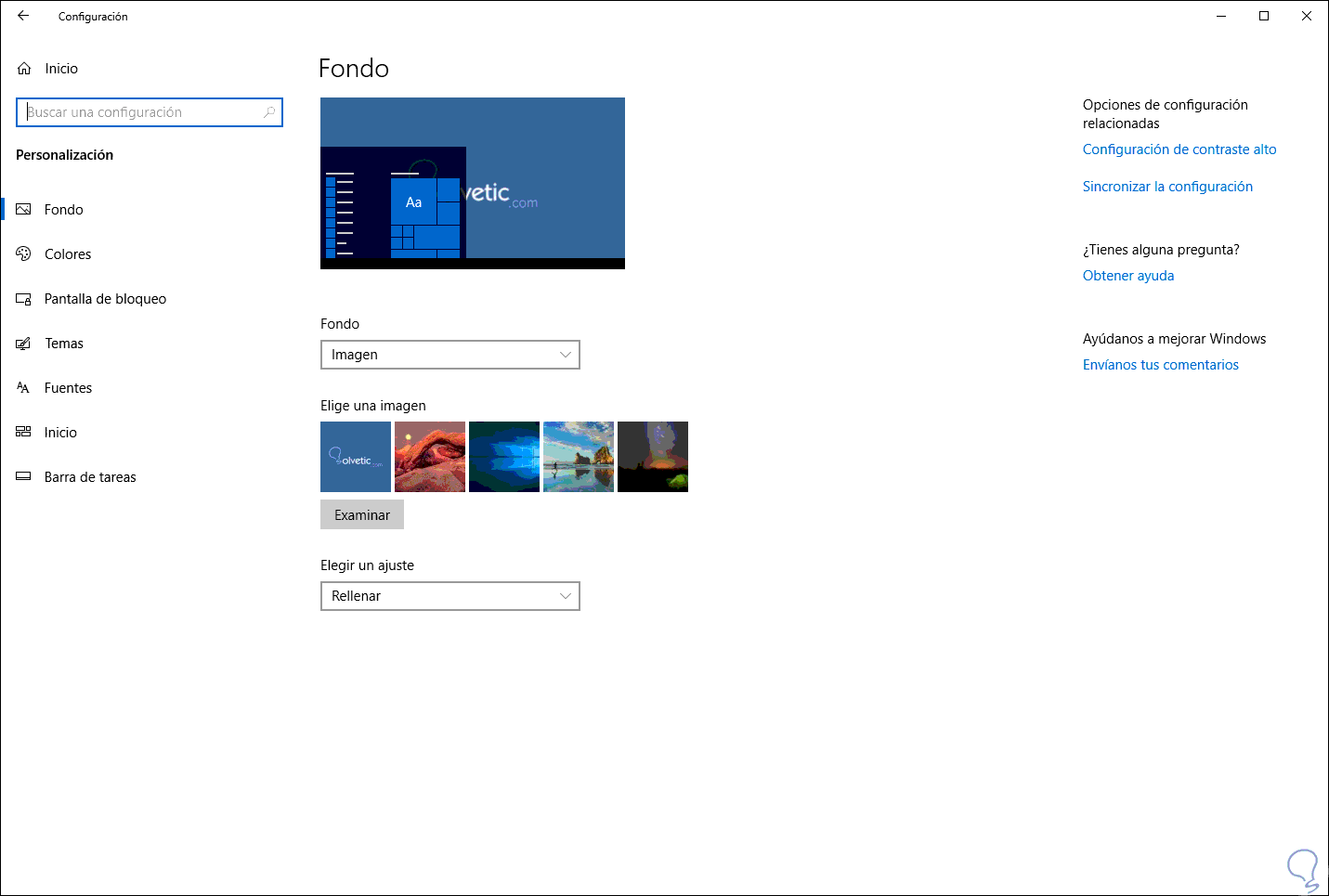Select the blue Windows logo wallpaper thumbnail
This screenshot has height=896, width=1329.
(x=504, y=457)
